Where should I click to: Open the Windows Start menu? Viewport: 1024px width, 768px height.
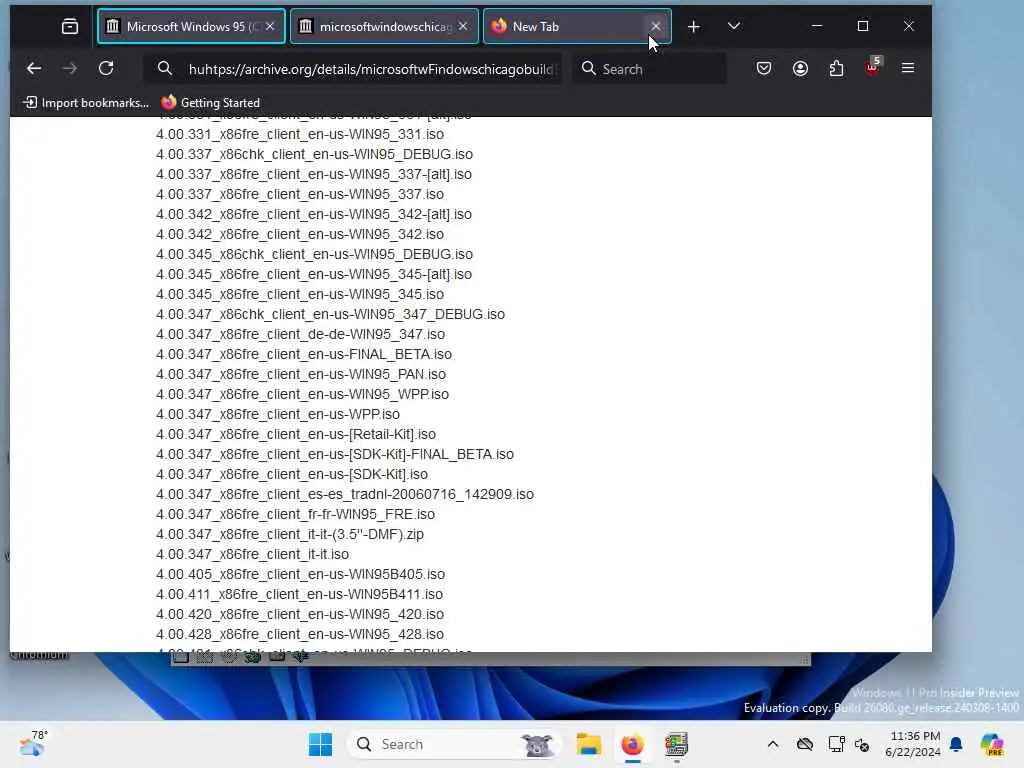coord(320,744)
